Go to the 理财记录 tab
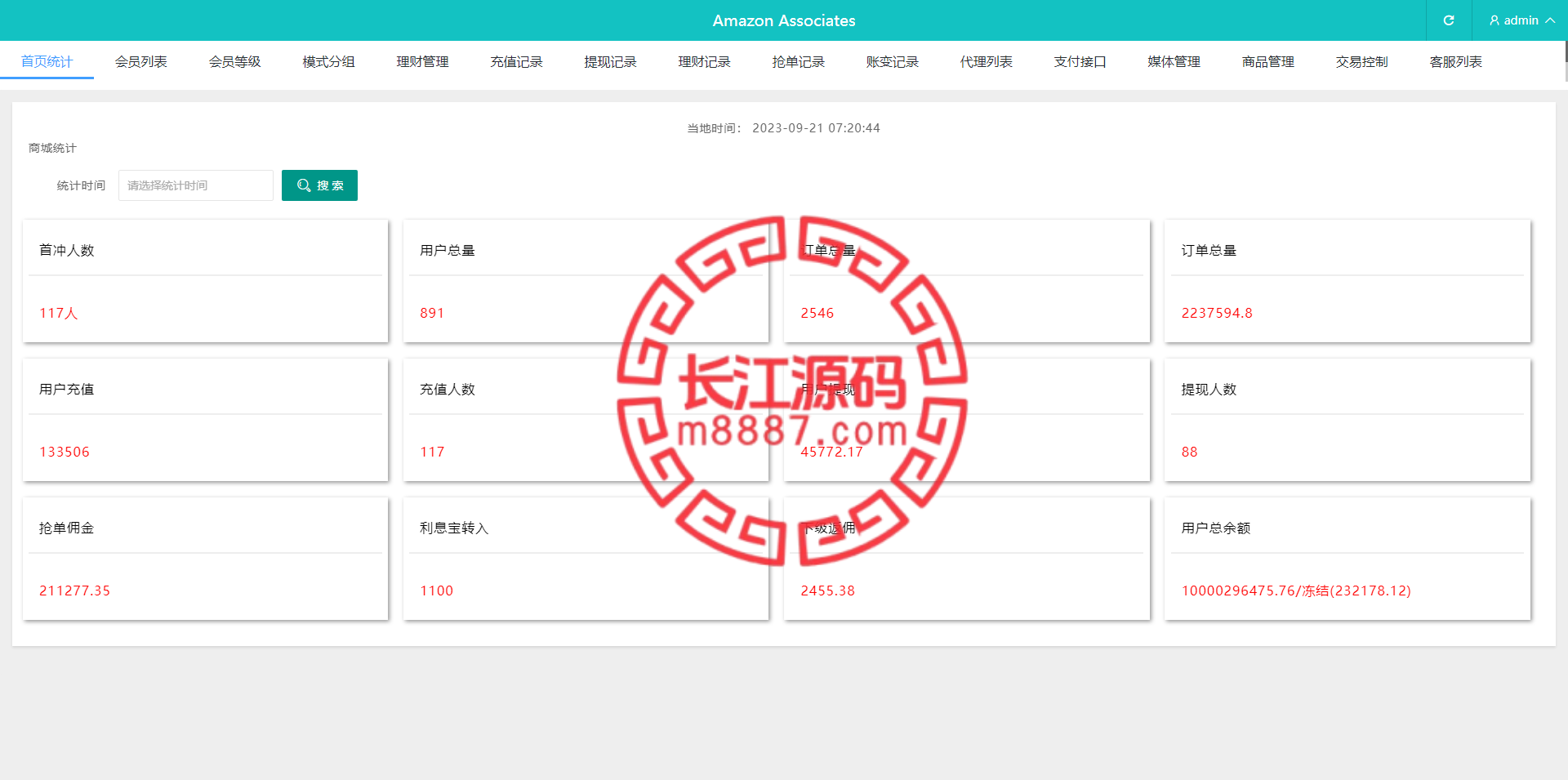Viewport: 1568px width, 780px height. pos(704,62)
